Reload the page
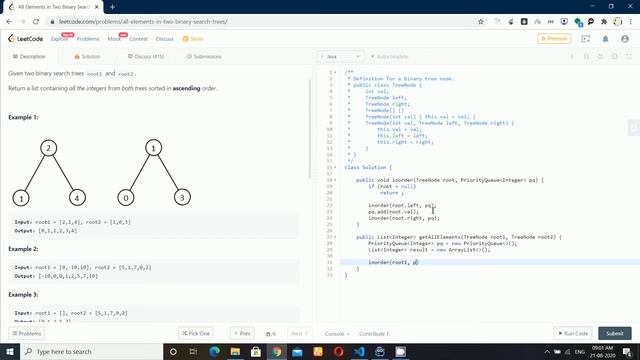Screen dimensions: 640x360 pyautogui.click(x=36, y=22)
